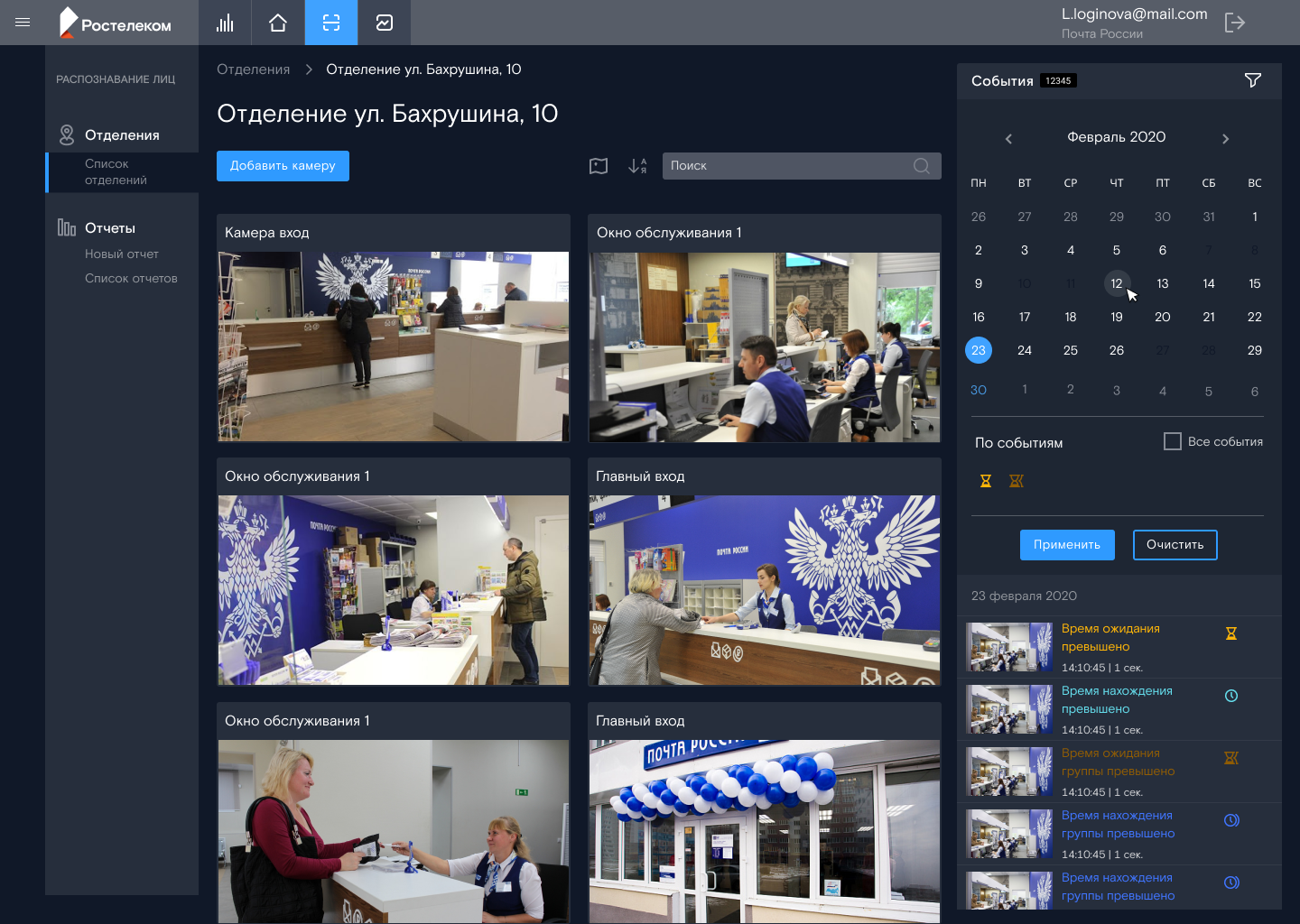The width and height of the screenshot is (1300, 924).
Task: Go to the home page icon
Action: 278,23
